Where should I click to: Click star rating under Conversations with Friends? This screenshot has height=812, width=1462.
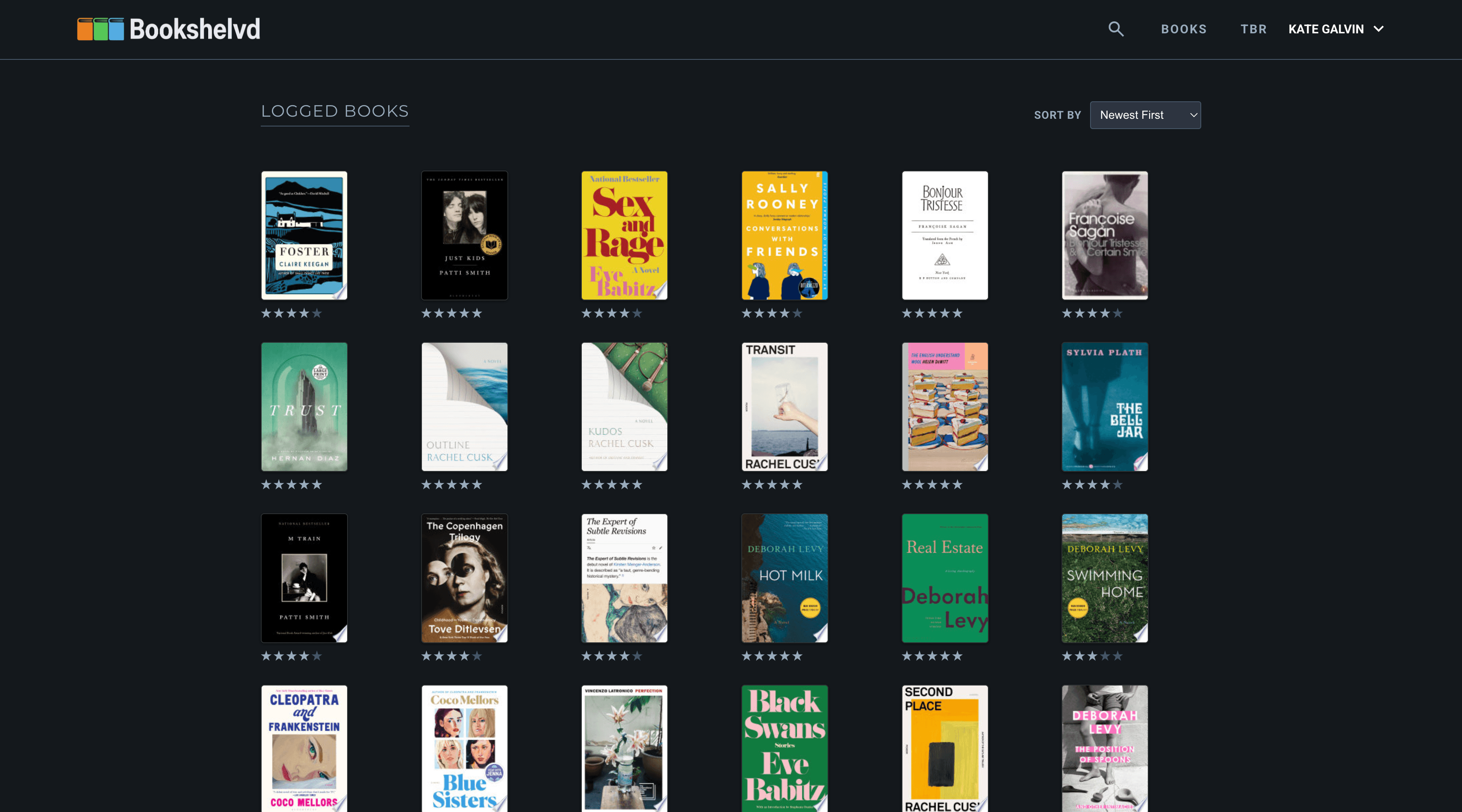(772, 313)
